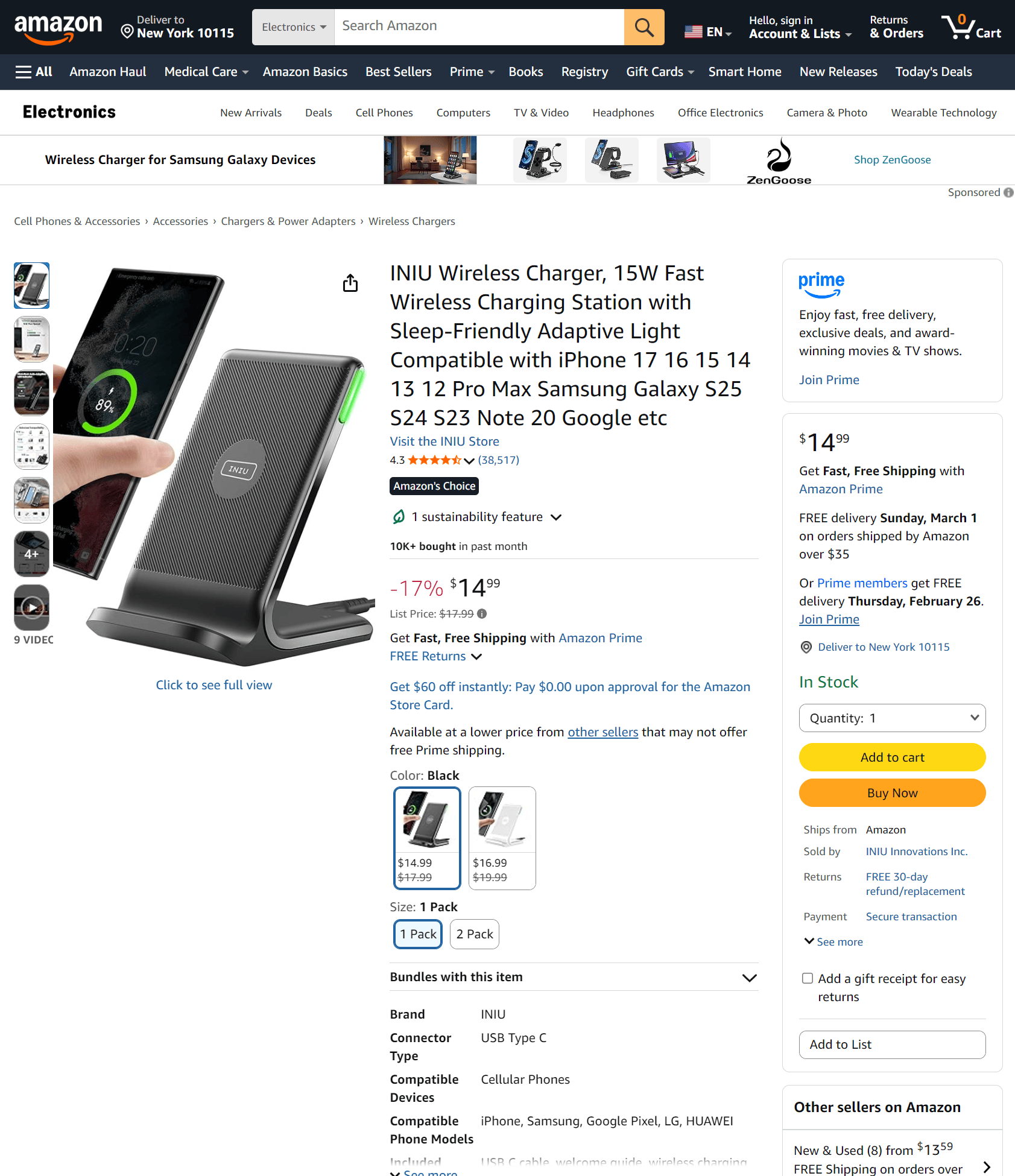Screen dimensions: 1015x1176
Task: Check the gift receipt checkbox
Action: (x=808, y=978)
